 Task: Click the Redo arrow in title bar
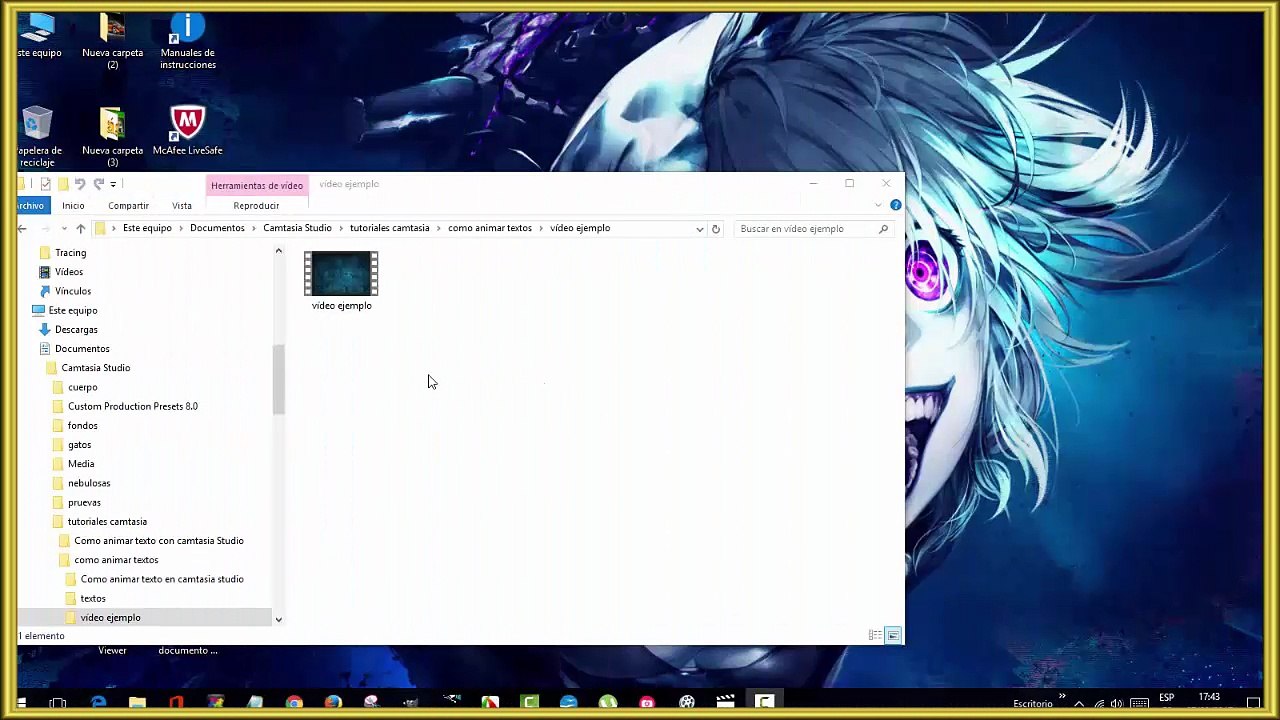click(x=98, y=184)
